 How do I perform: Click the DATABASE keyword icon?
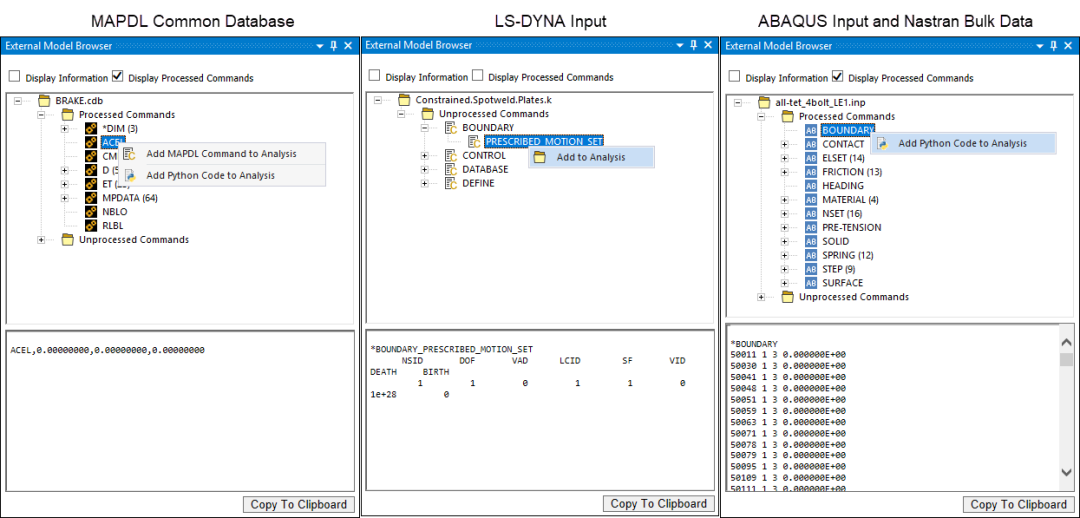pos(451,169)
